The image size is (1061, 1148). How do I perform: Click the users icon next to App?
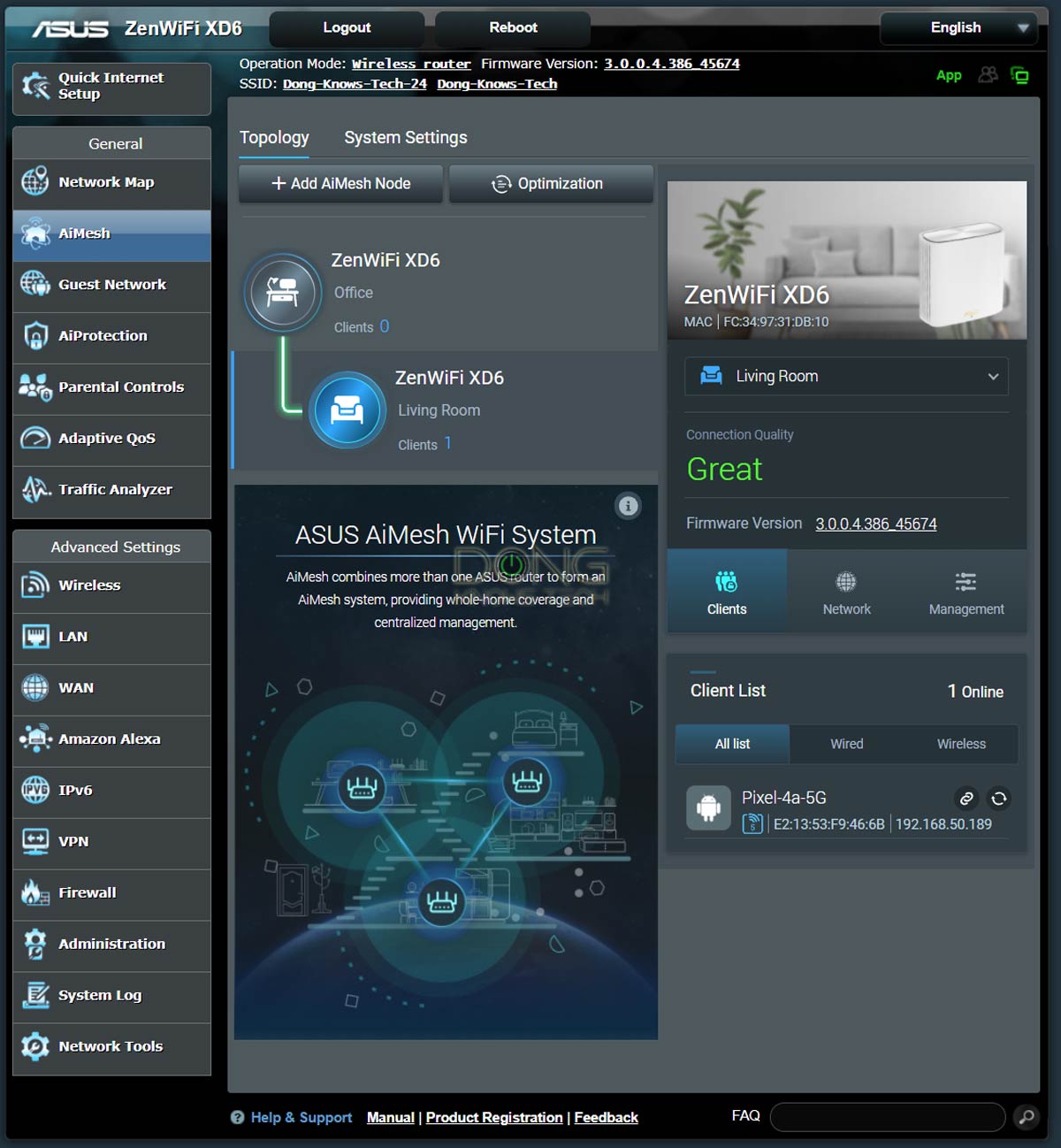click(988, 75)
